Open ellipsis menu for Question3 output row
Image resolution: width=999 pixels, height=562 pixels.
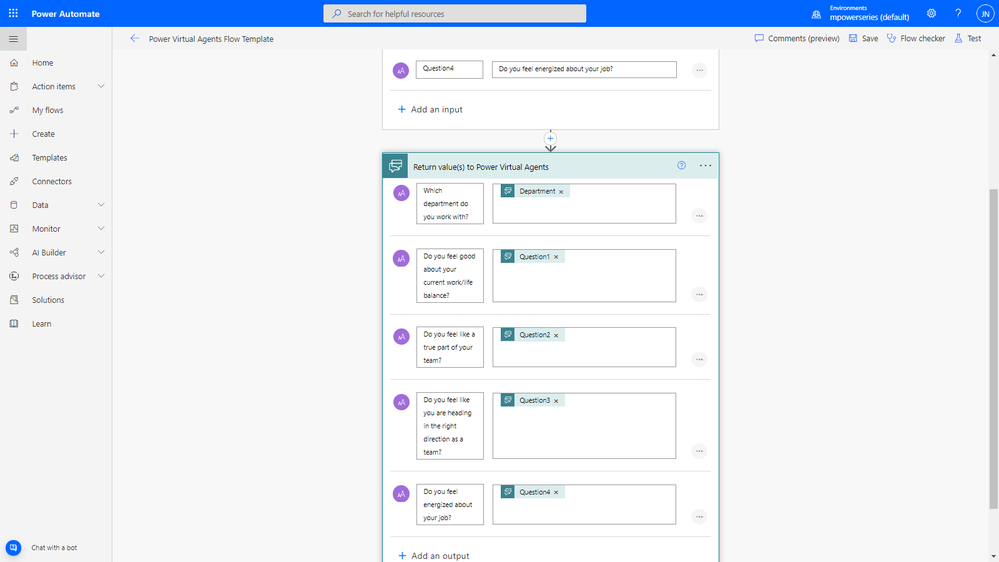coord(700,451)
